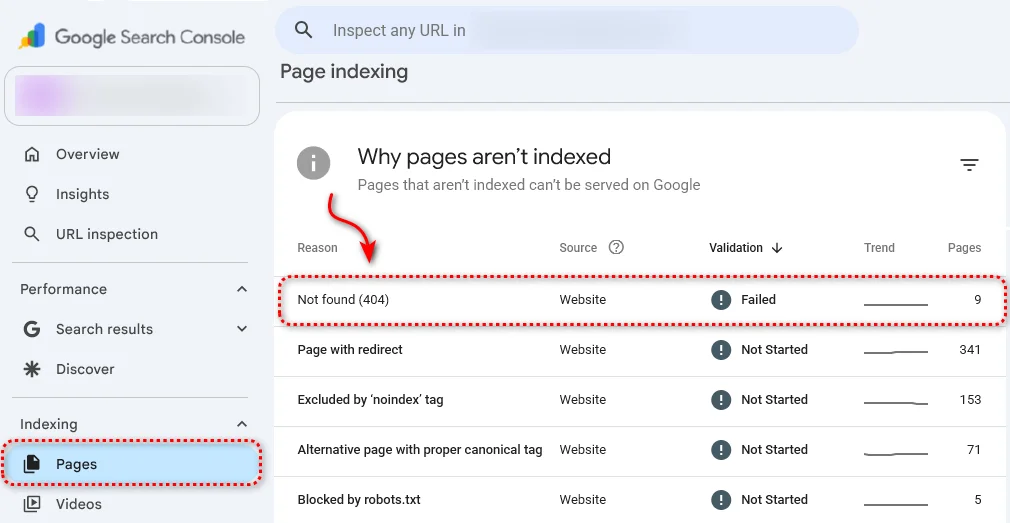Click the Reason column header
The width and height of the screenshot is (1010, 523).
[317, 248]
